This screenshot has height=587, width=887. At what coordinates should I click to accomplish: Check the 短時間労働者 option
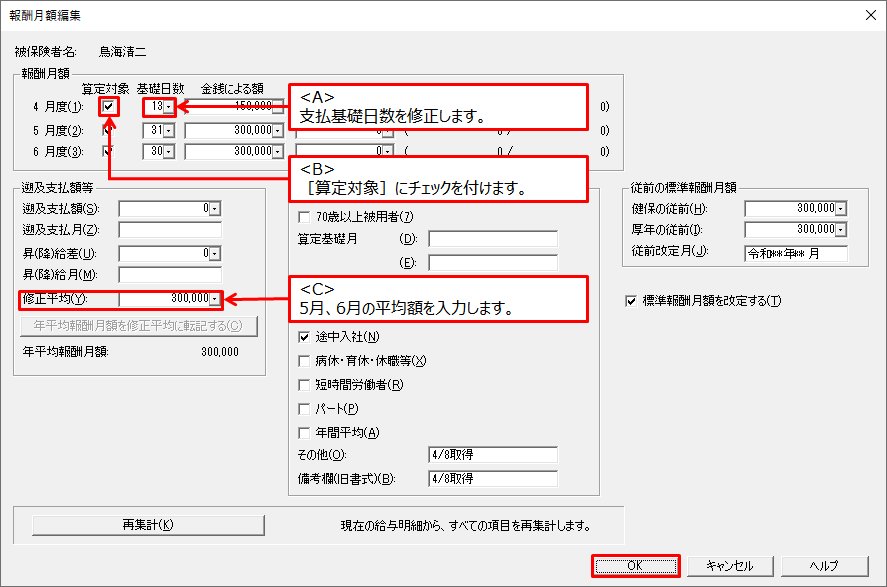tap(305, 385)
